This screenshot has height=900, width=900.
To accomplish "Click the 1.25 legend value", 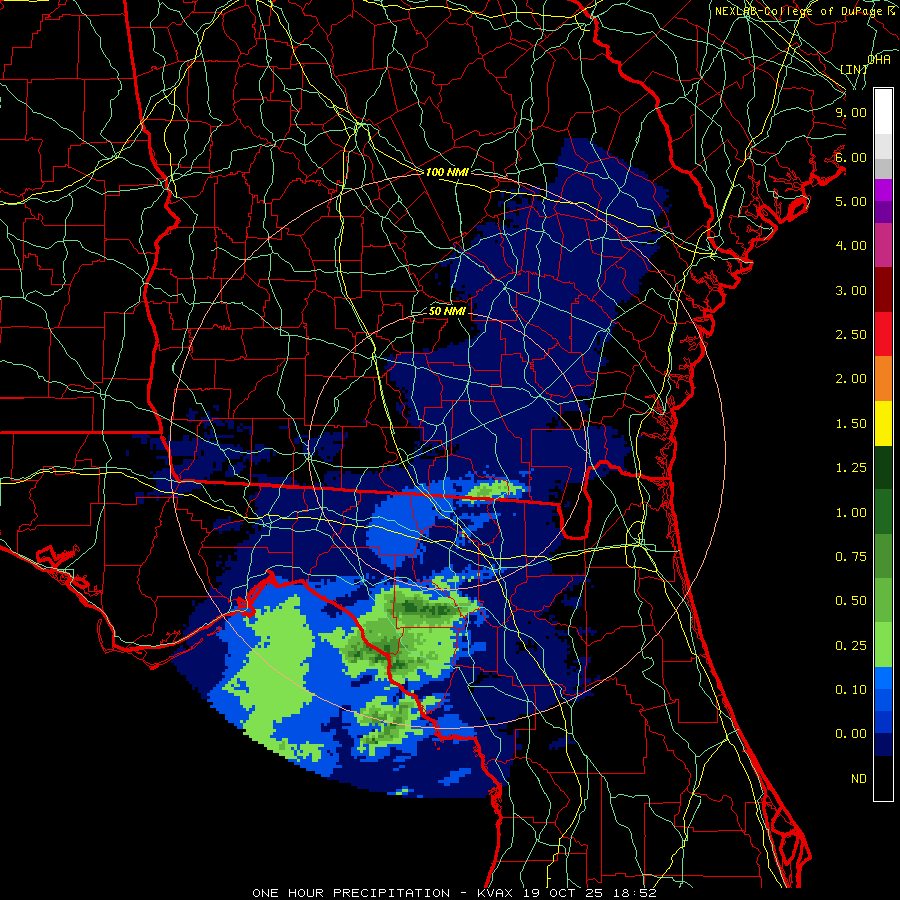I will point(851,468).
